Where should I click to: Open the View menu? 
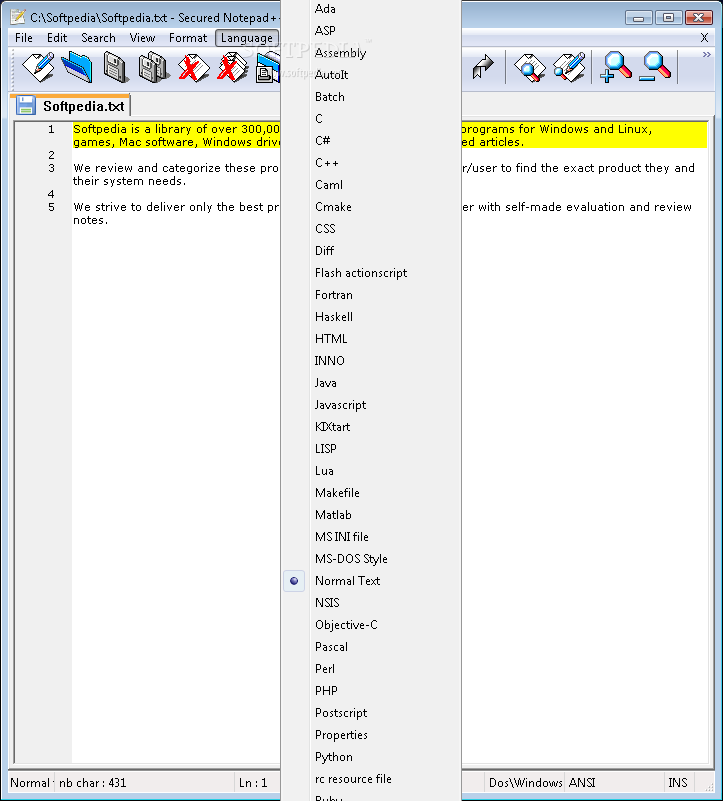pyautogui.click(x=142, y=38)
